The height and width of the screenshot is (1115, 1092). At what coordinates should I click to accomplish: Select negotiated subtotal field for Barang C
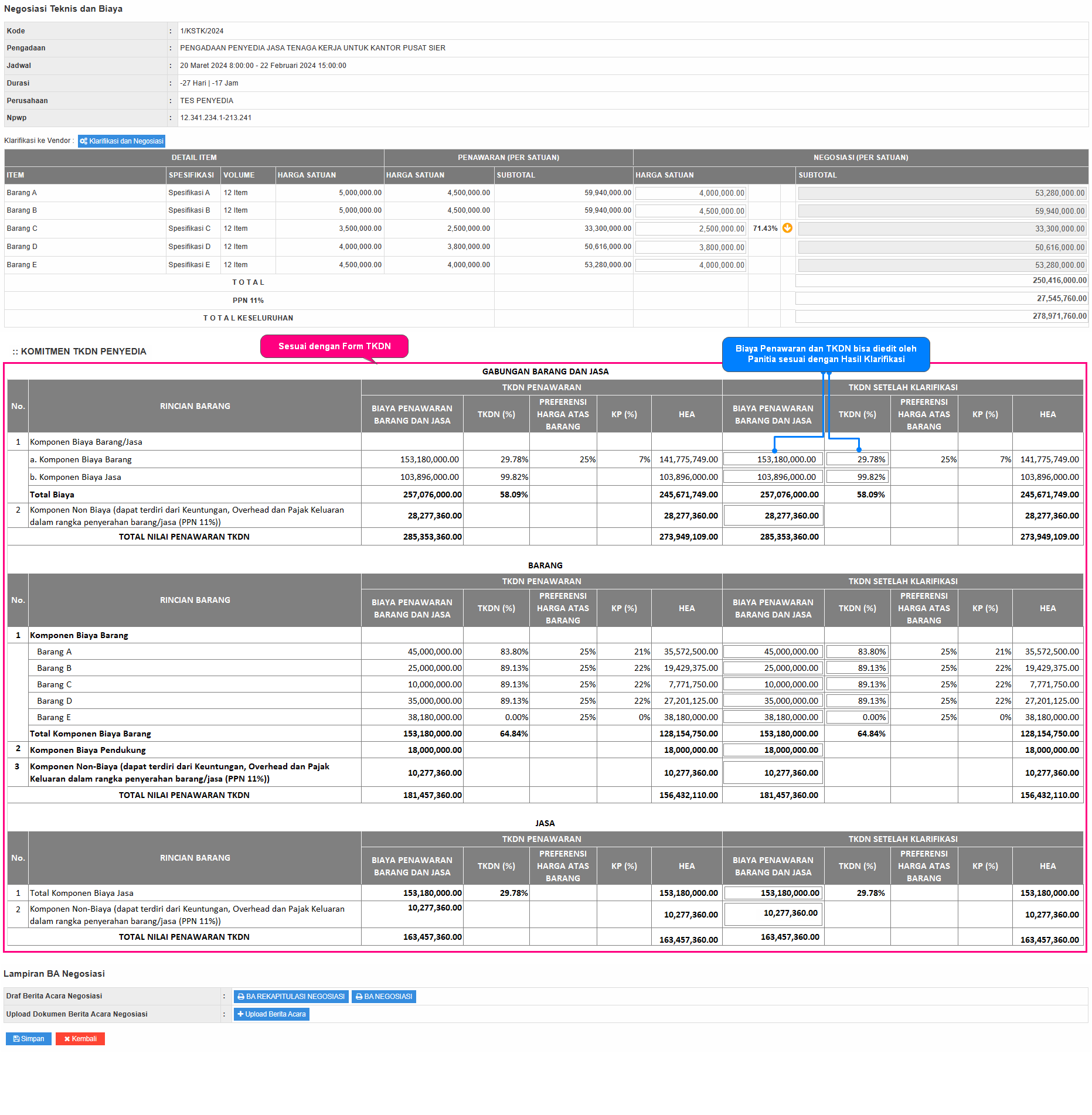click(943, 229)
